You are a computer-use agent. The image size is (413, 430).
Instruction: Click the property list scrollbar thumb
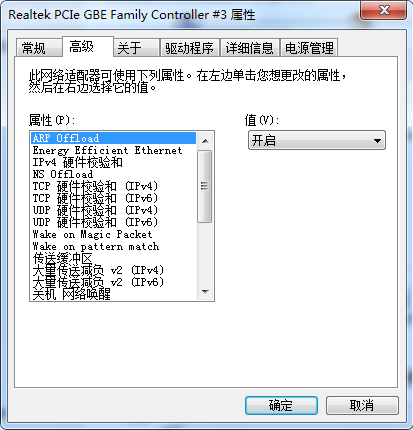(x=205, y=186)
